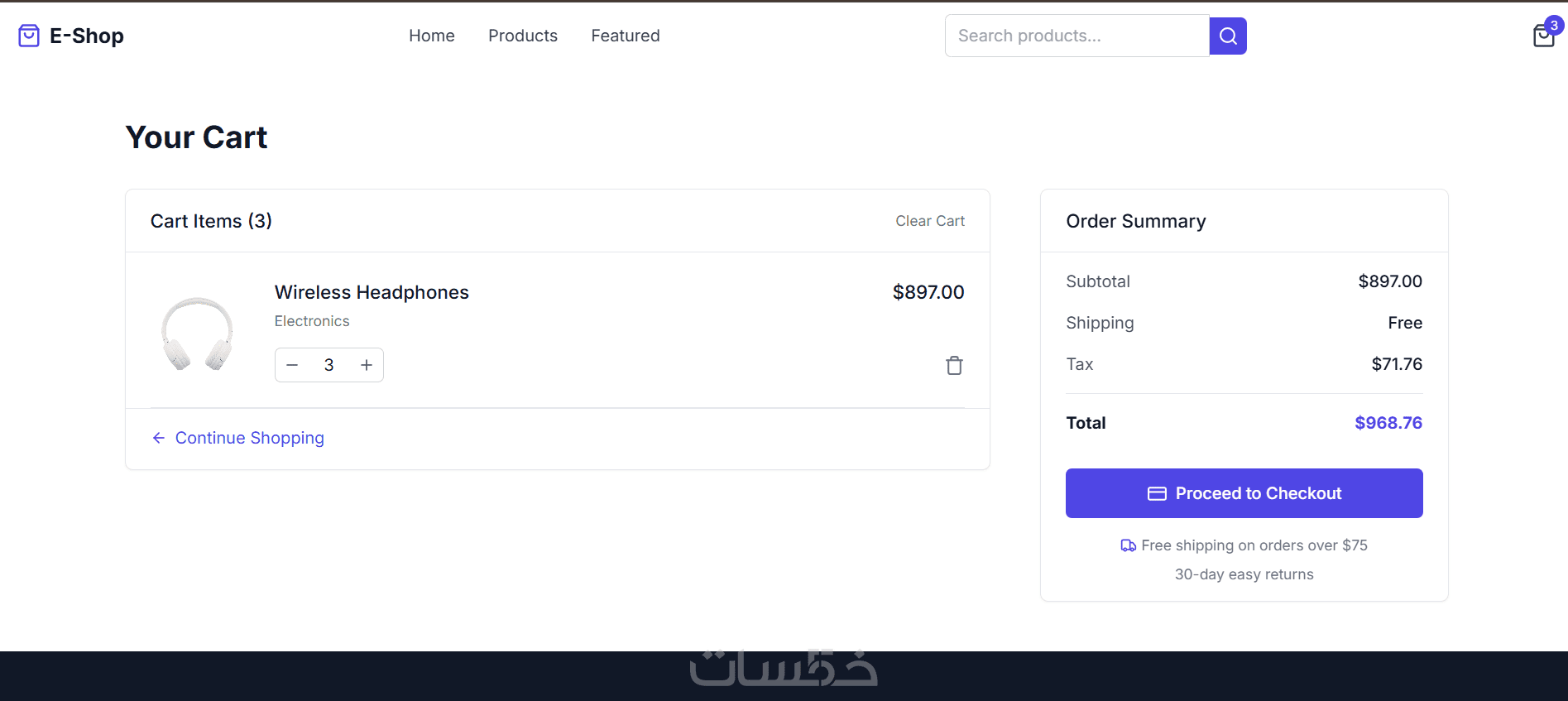Go to the Home page
Screen dimensions: 1568x701
point(431,36)
